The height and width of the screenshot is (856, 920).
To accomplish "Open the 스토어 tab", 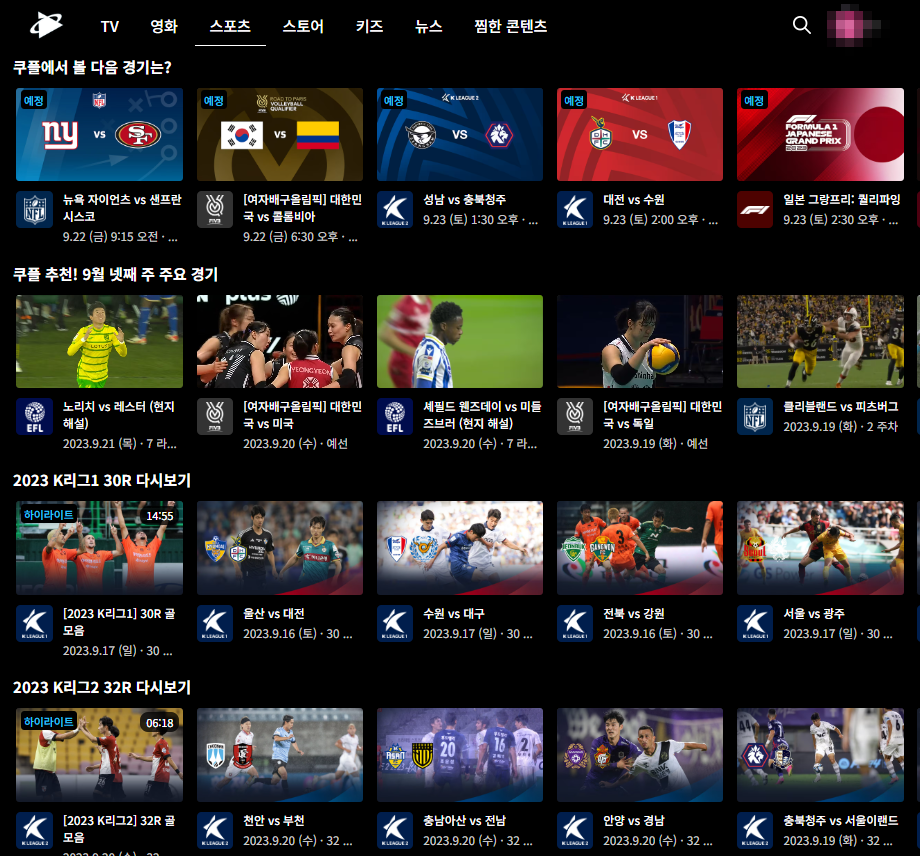I will (303, 26).
